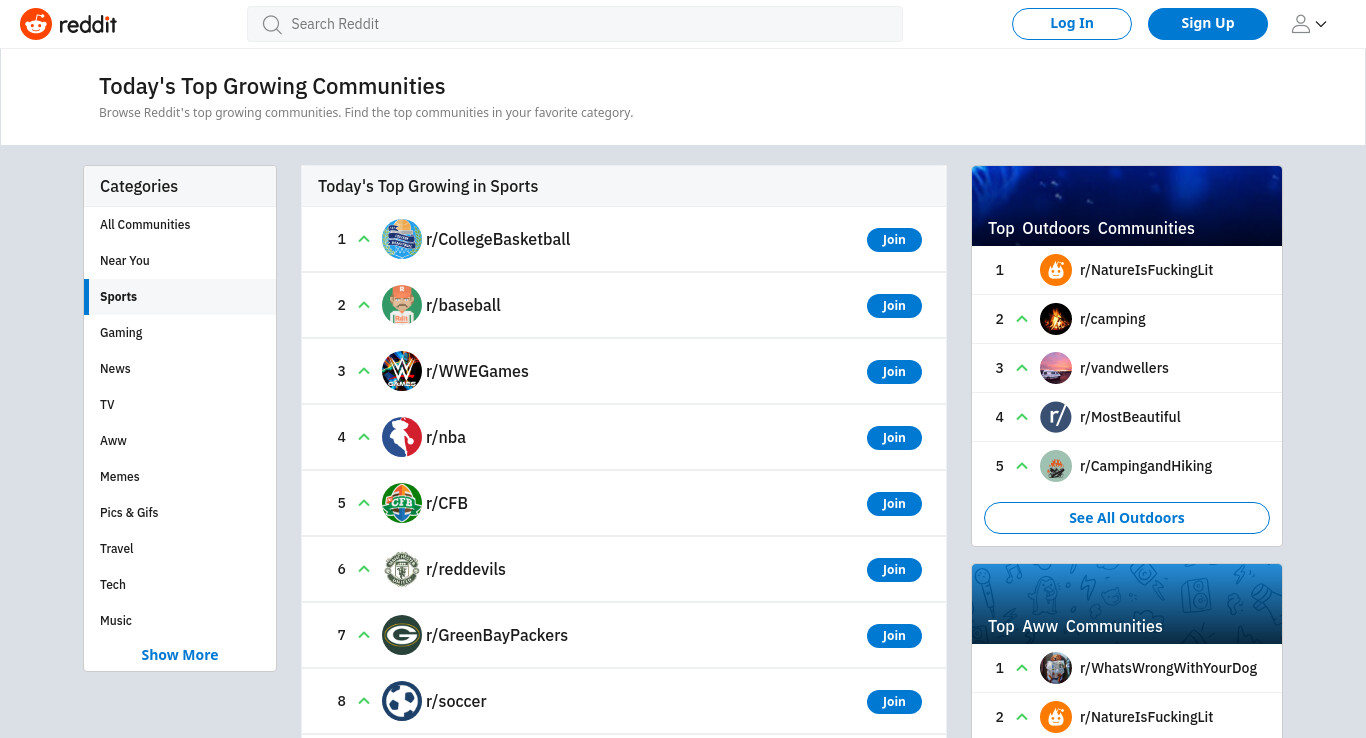Click the green up arrow beside r/camping
Screen dimensions: 1366x738
click(1022, 319)
